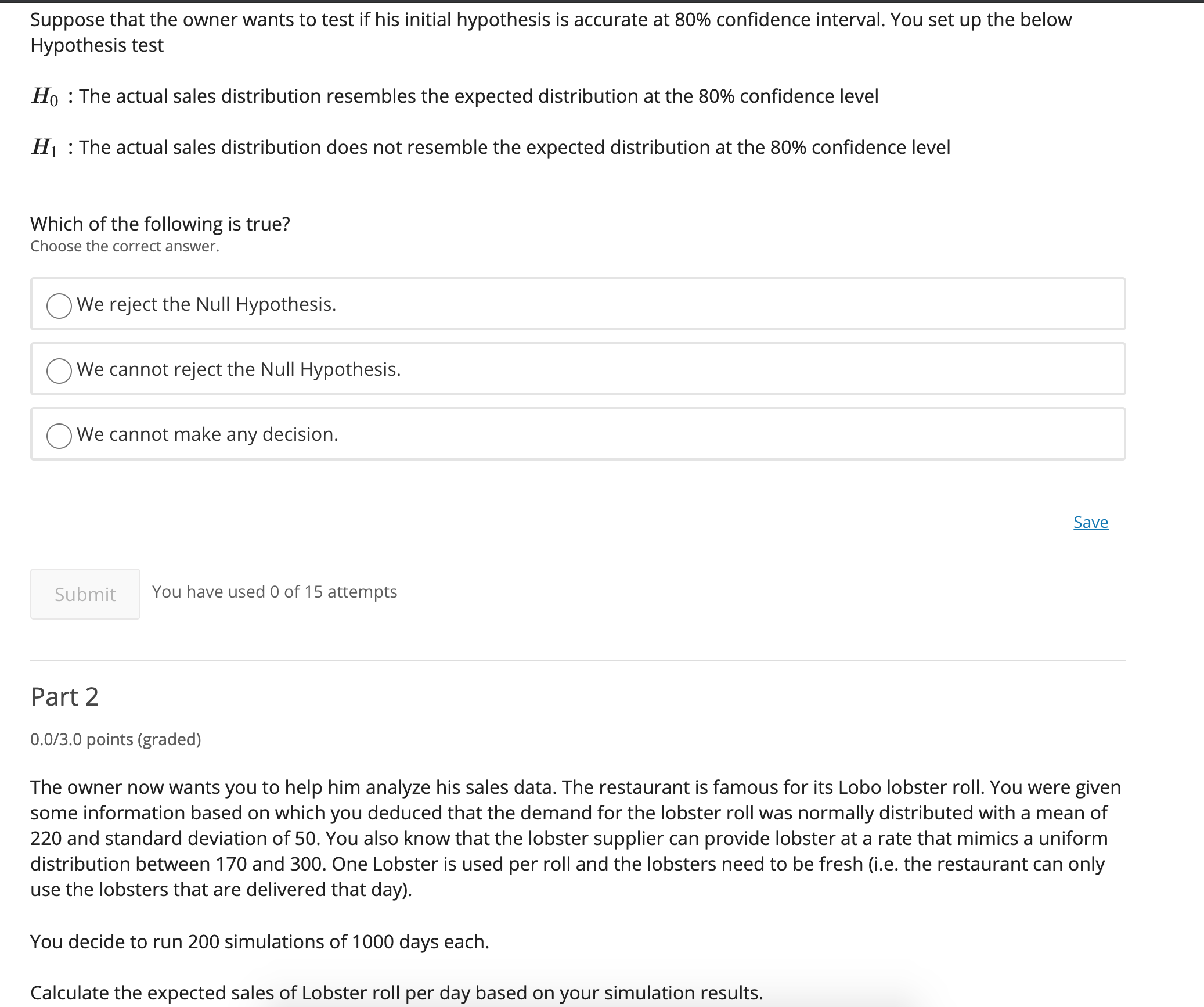Click the H0 statement about resembling expected distribution

[x=478, y=96]
